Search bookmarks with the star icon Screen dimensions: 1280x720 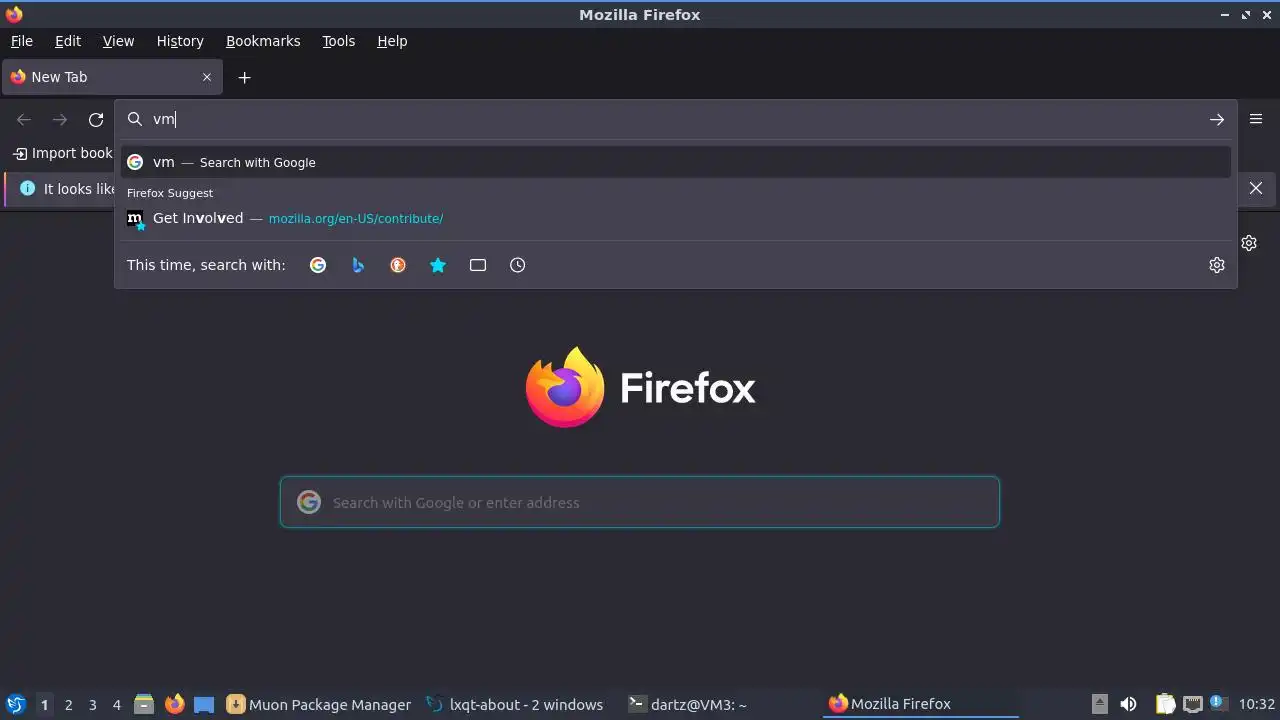(x=438, y=265)
